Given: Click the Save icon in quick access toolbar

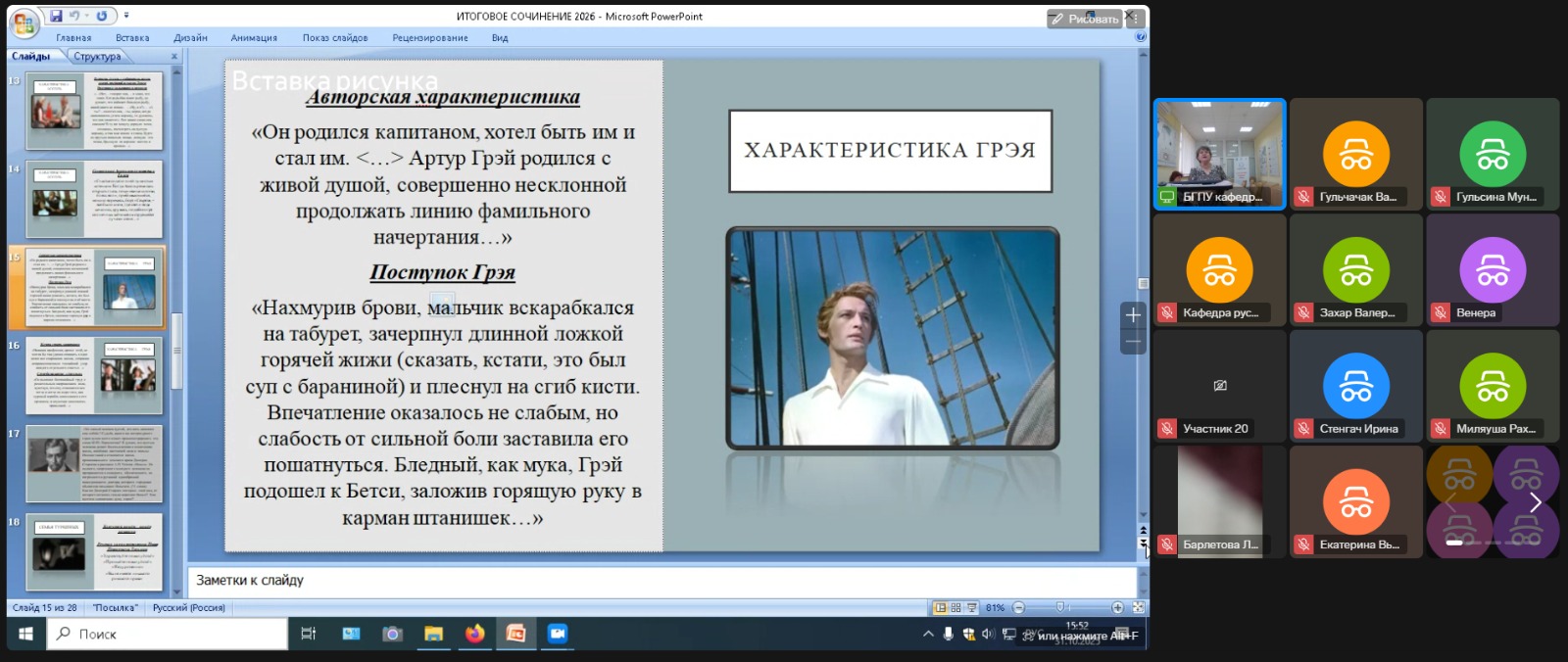Looking at the screenshot, I should click(57, 16).
